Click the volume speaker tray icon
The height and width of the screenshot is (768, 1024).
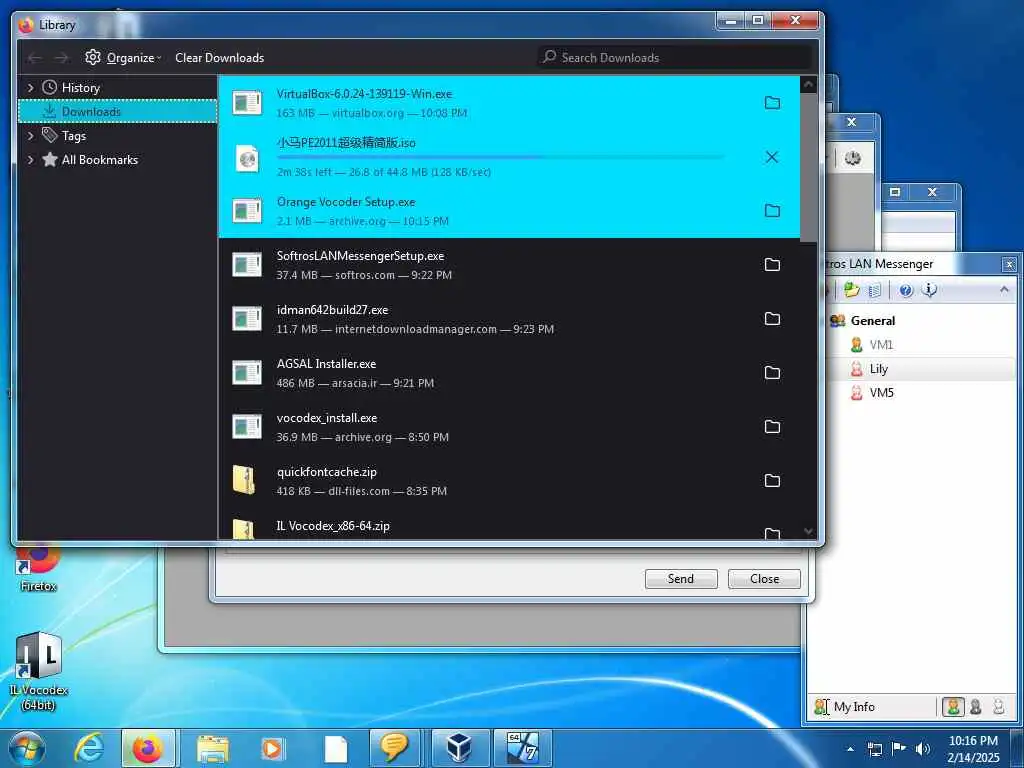(922, 749)
